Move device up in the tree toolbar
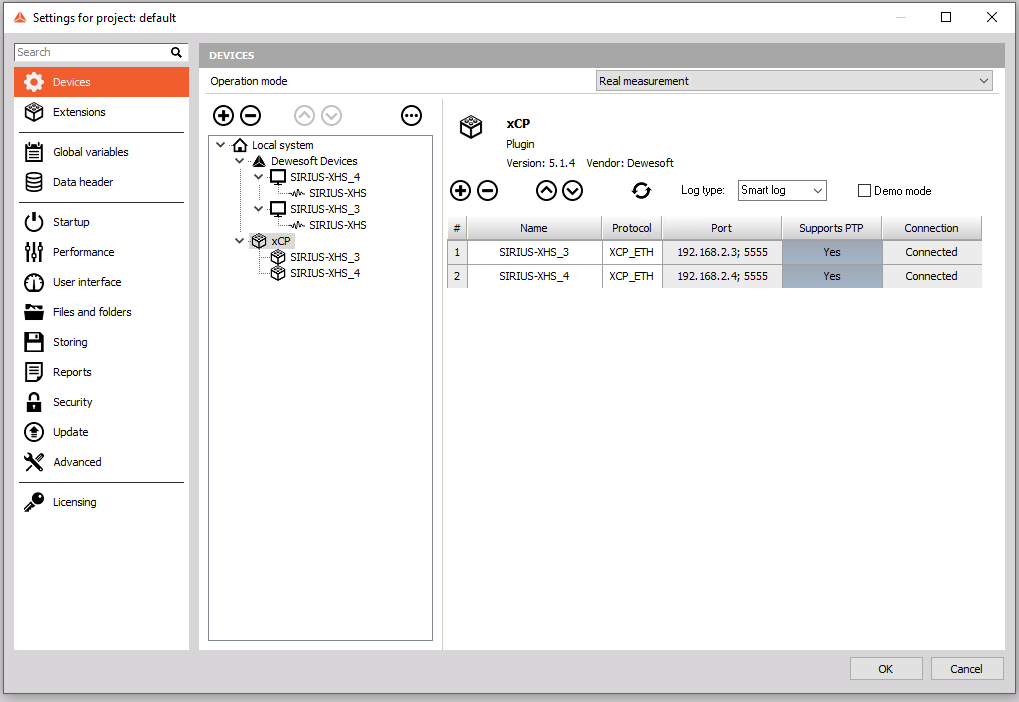1019x702 pixels. pyautogui.click(x=304, y=116)
